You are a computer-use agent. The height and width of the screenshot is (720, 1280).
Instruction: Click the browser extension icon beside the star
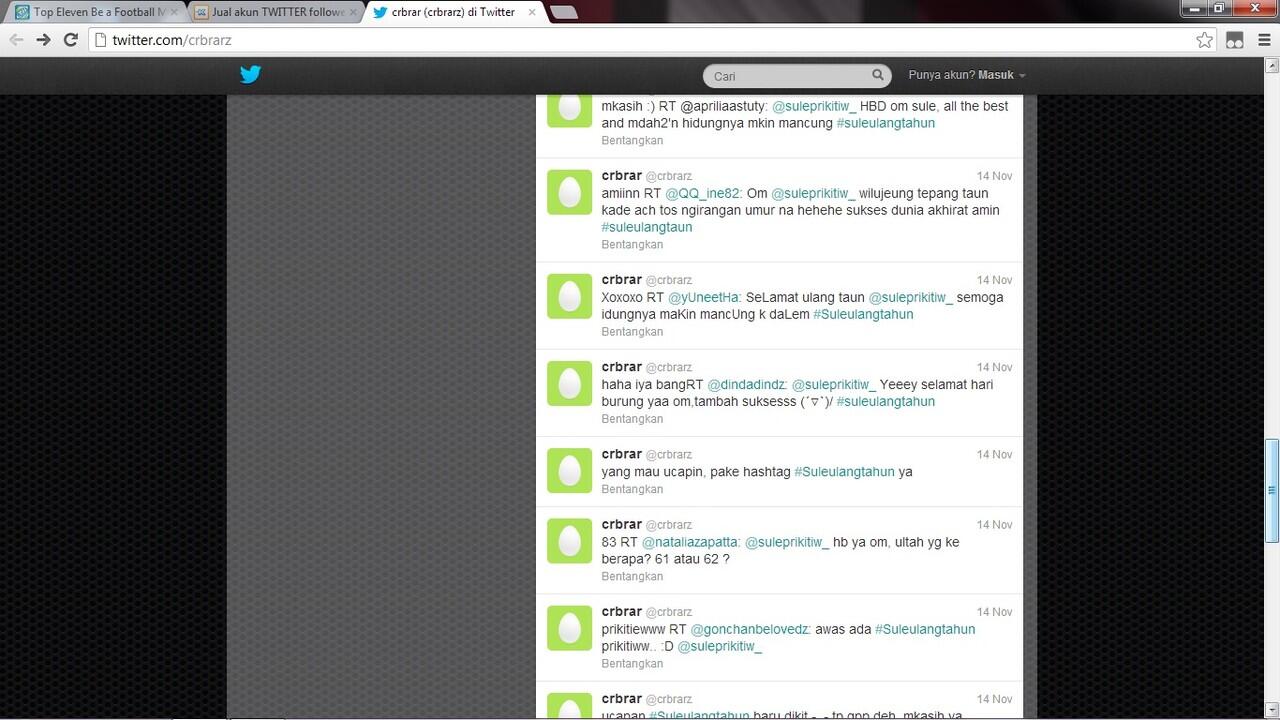coord(1235,40)
